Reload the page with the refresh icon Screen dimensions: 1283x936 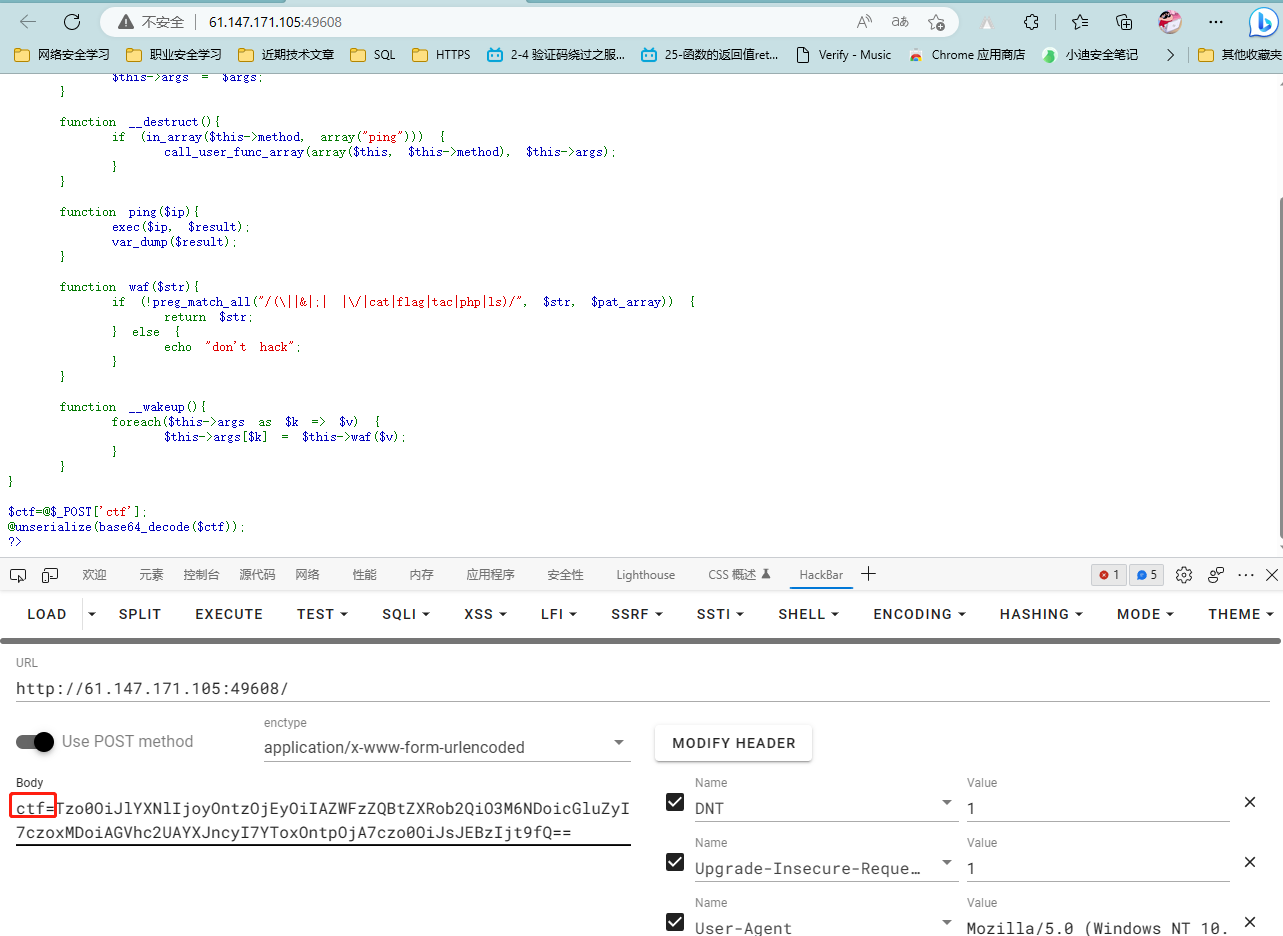tap(72, 22)
